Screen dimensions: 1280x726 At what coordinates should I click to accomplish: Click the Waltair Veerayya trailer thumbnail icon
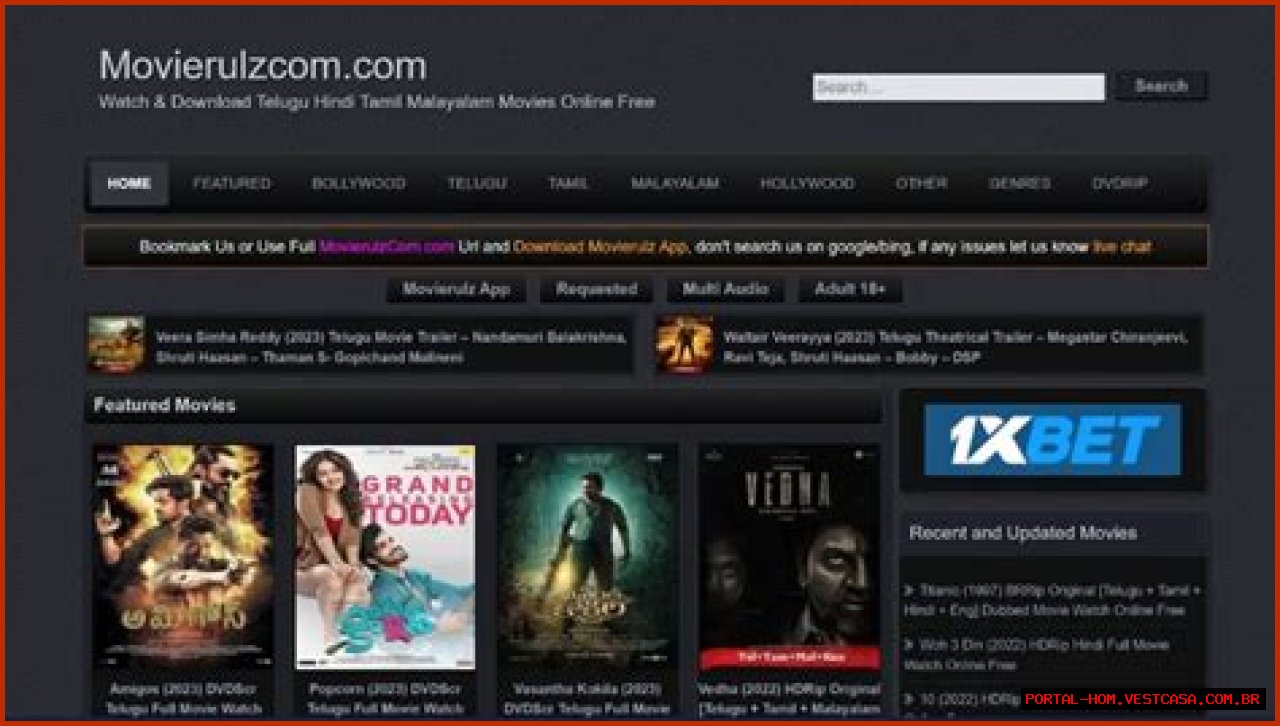pyautogui.click(x=684, y=345)
